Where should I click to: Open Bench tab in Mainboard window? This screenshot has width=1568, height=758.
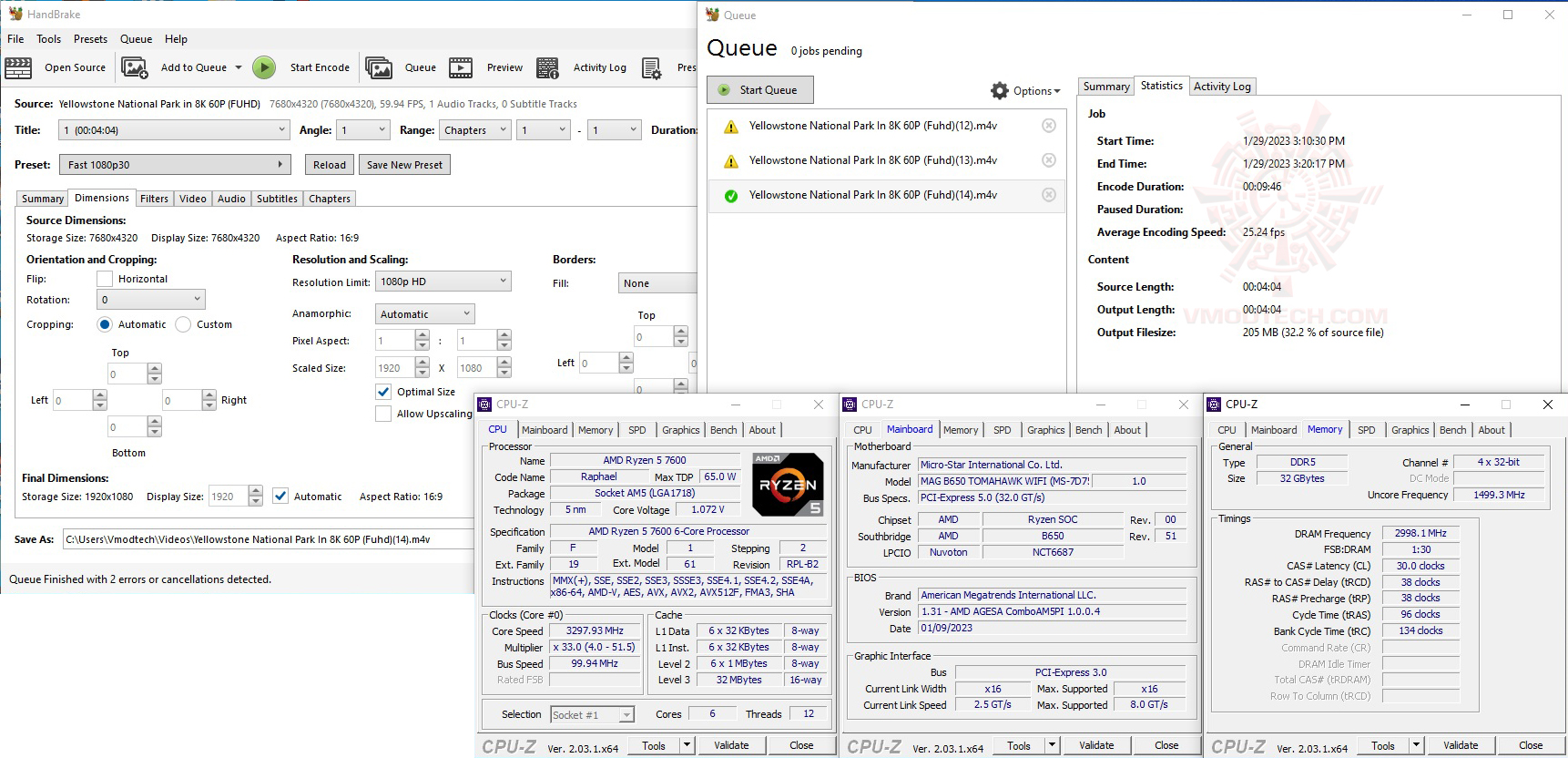coord(1089,430)
